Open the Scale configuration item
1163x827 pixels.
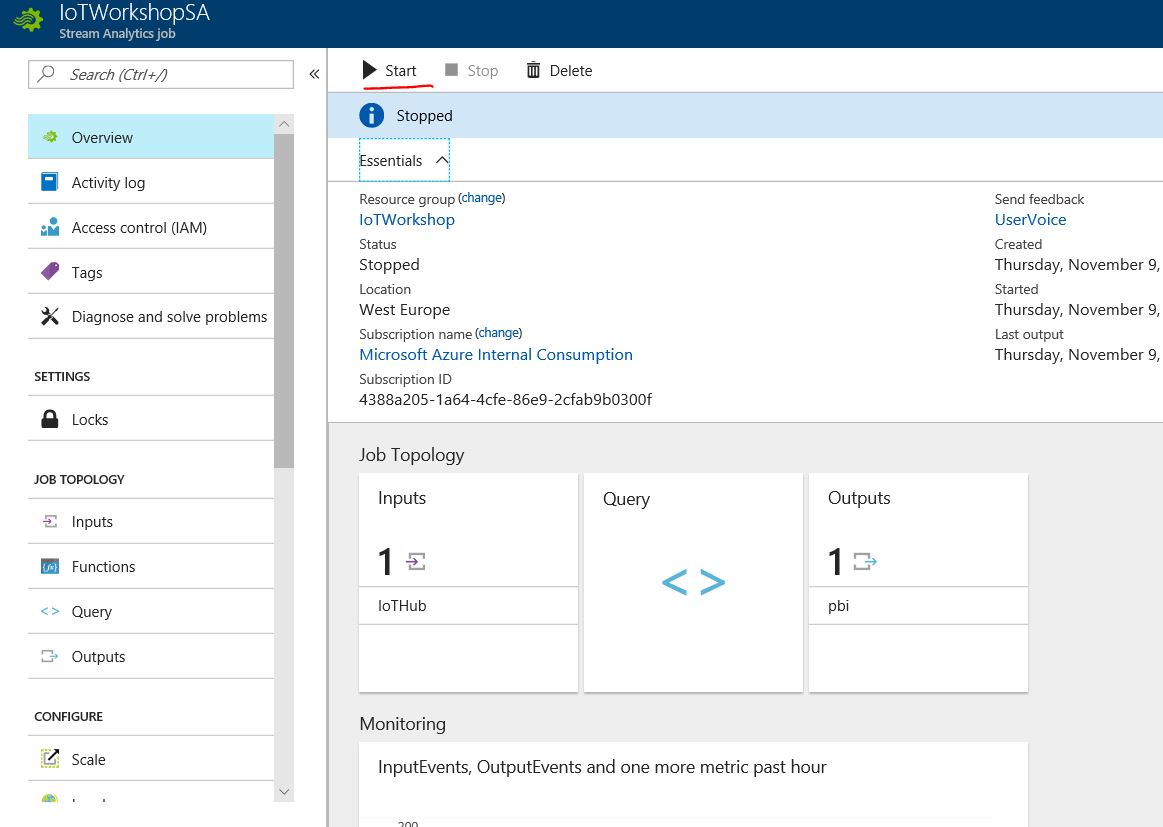click(151, 760)
